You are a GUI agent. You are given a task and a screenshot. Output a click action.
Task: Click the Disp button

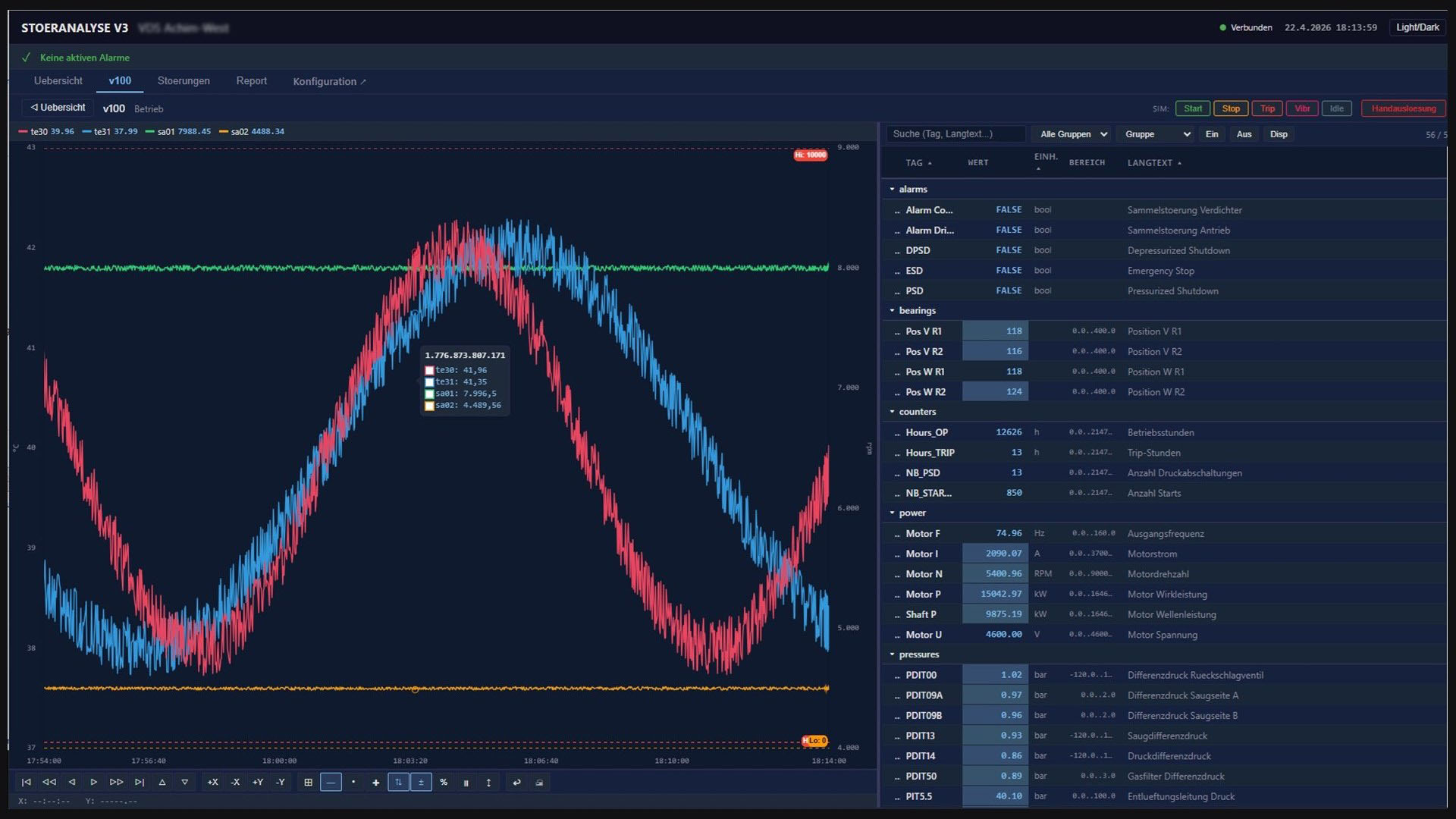coord(1279,134)
